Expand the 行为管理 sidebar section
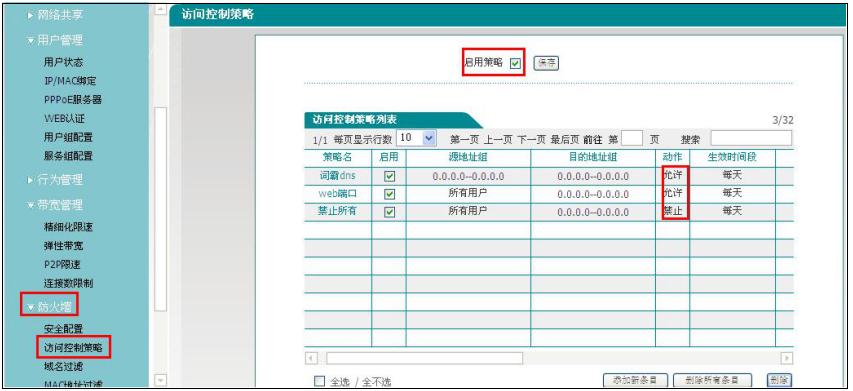Image resolution: width=853 pixels, height=391 pixels. [55, 179]
